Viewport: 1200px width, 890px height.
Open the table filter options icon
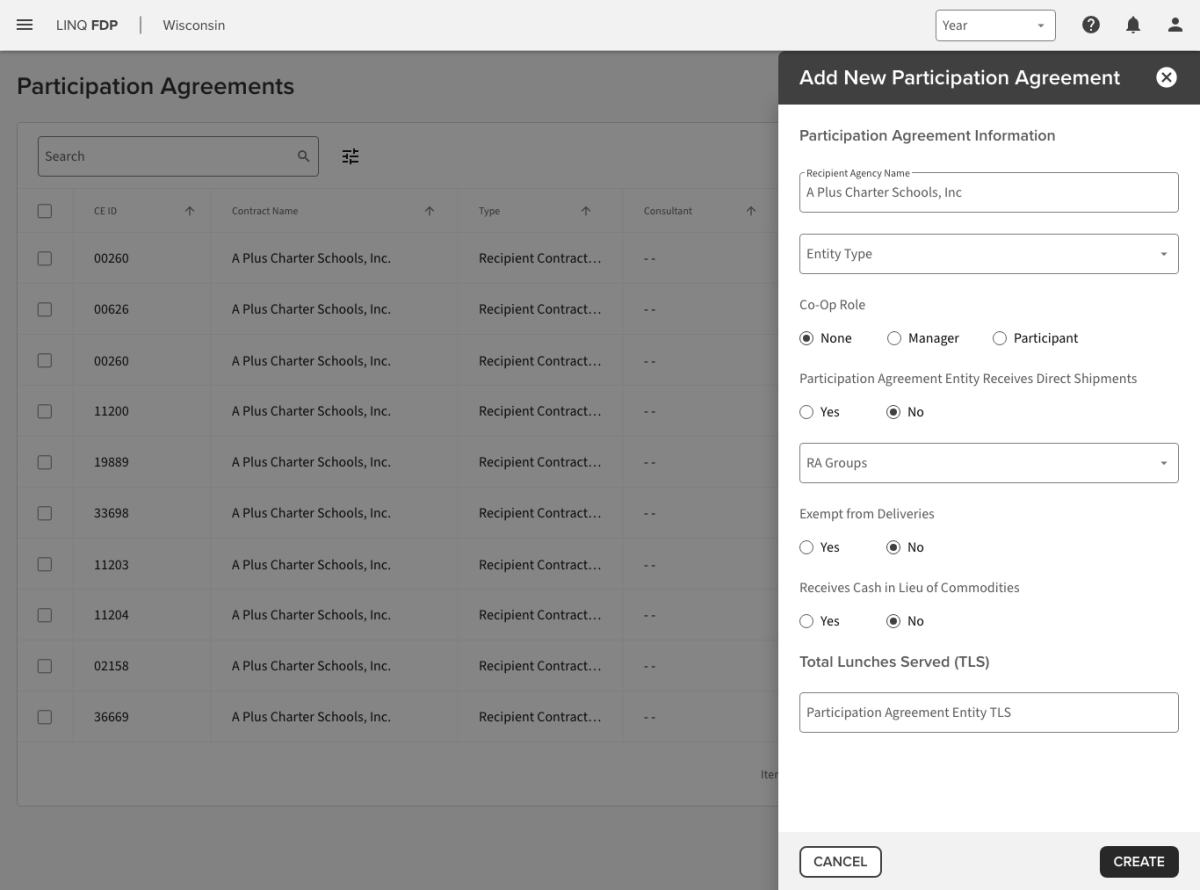coord(350,156)
